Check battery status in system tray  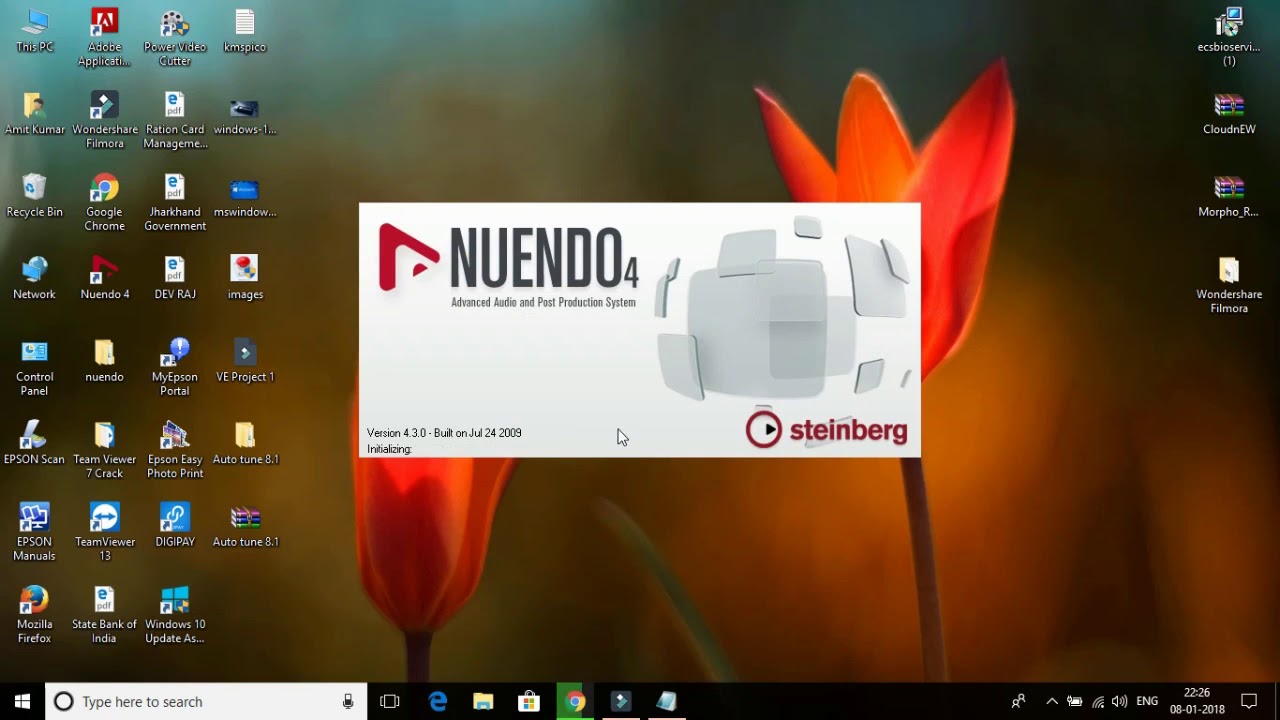(x=1075, y=702)
